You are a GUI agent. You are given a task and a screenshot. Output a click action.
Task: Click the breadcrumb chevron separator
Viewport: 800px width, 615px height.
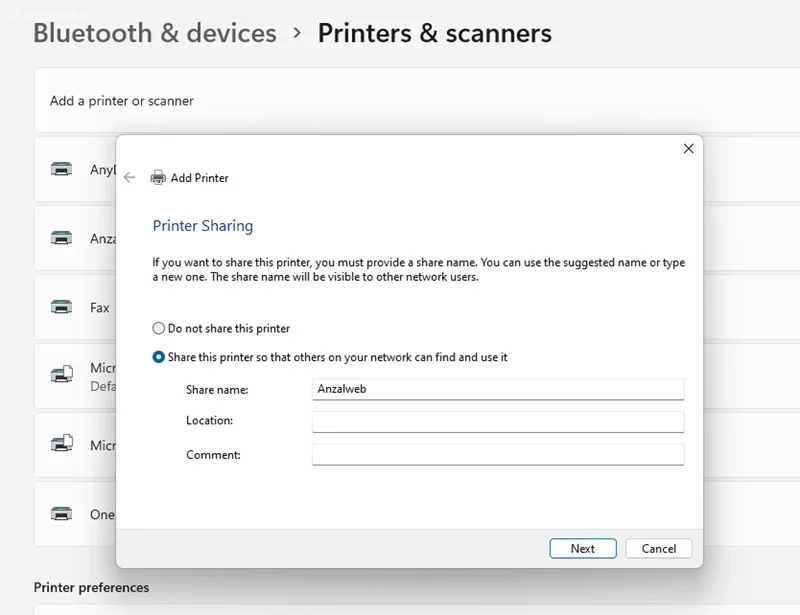(x=297, y=33)
